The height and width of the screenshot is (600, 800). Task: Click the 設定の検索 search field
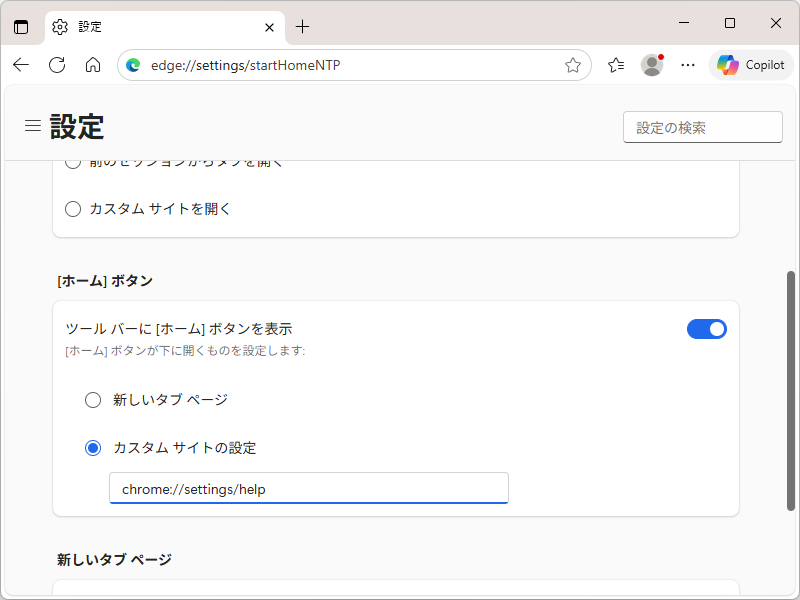(x=702, y=126)
